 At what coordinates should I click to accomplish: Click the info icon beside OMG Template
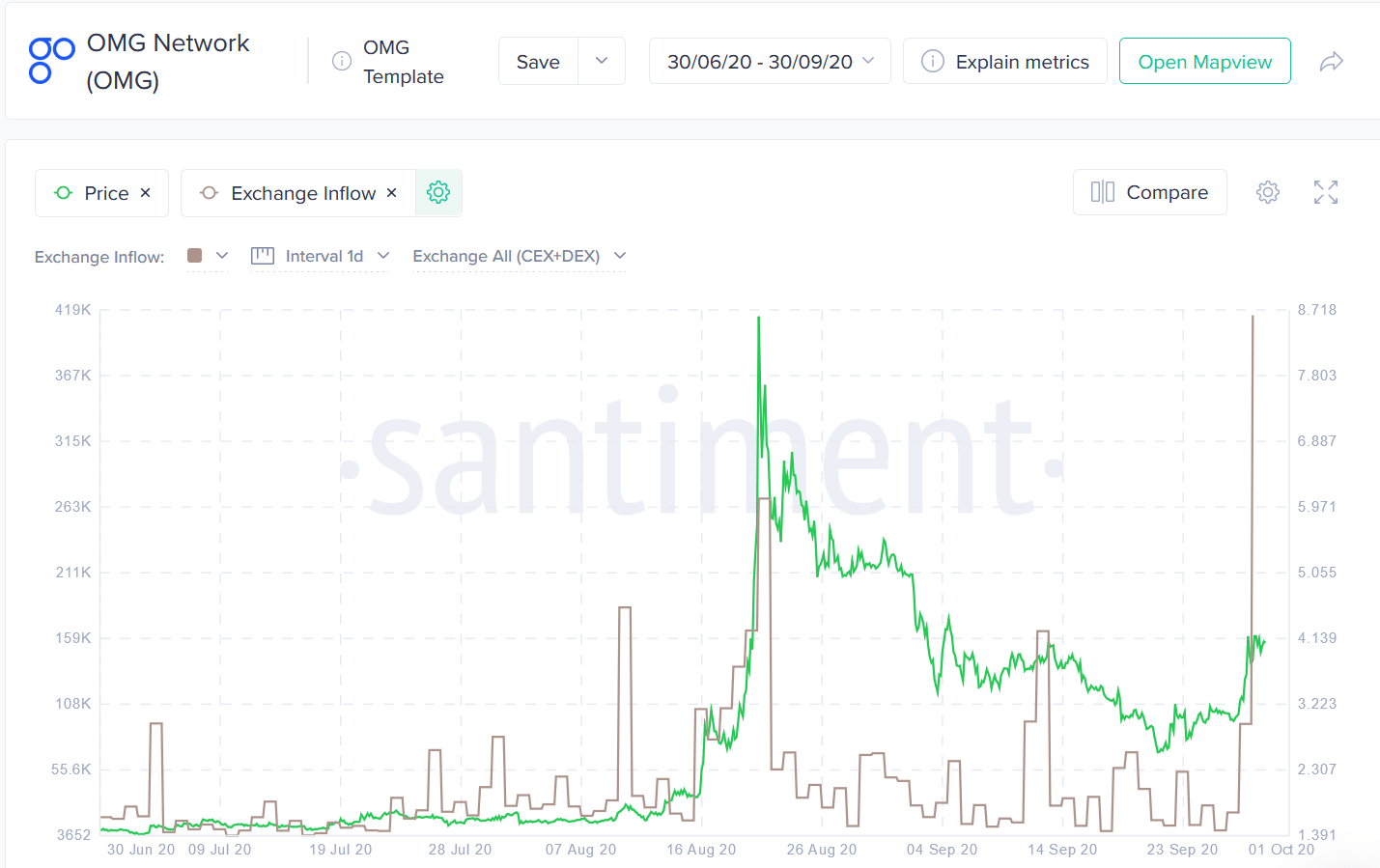pyautogui.click(x=342, y=61)
